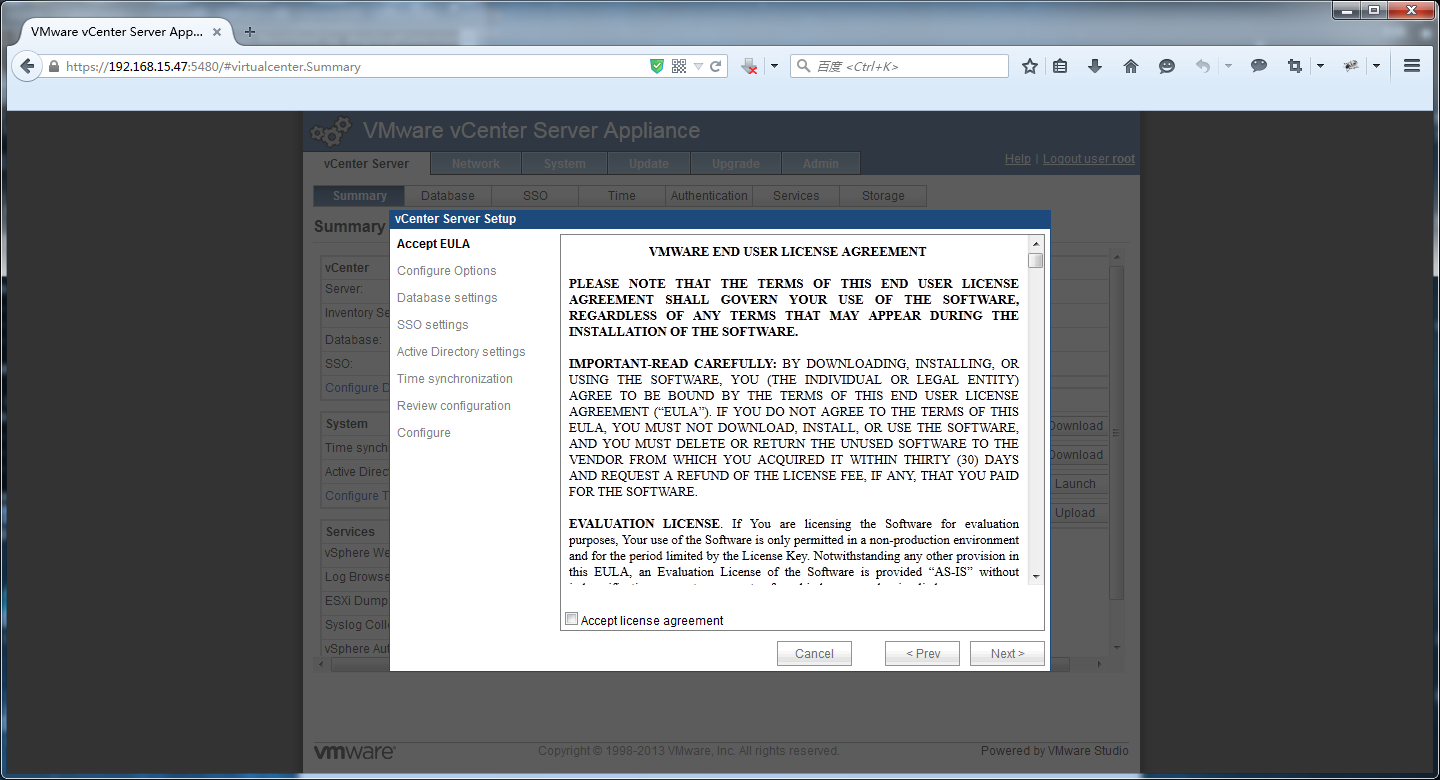Screen dimensions: 1440x780
Task: Open dropdown beside the bug add-on icon
Action: 1376,66
